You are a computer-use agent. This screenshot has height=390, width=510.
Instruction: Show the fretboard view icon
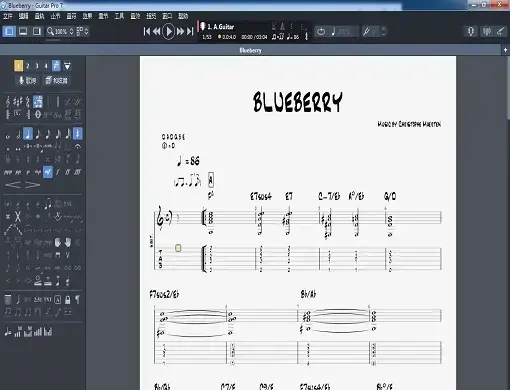[501, 31]
